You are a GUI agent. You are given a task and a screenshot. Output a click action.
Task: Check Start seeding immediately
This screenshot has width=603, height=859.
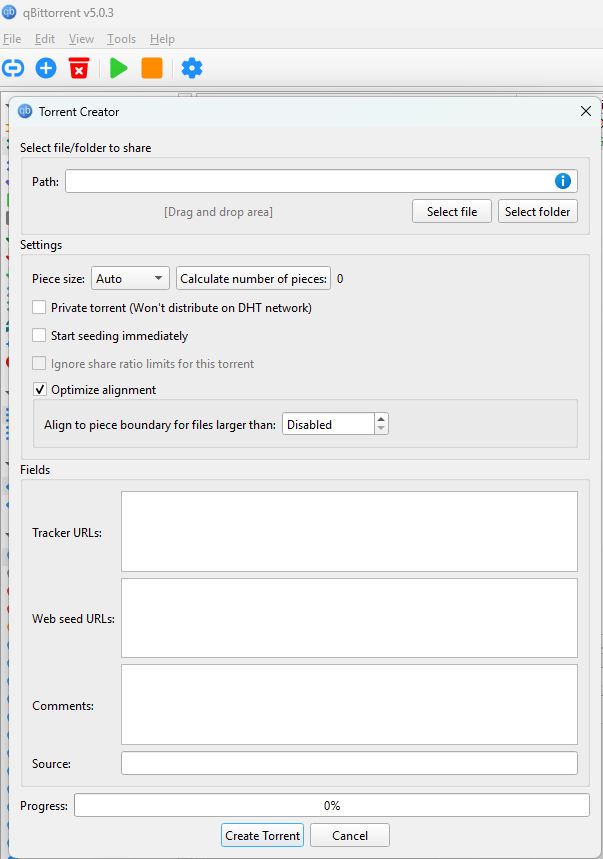click(40, 337)
